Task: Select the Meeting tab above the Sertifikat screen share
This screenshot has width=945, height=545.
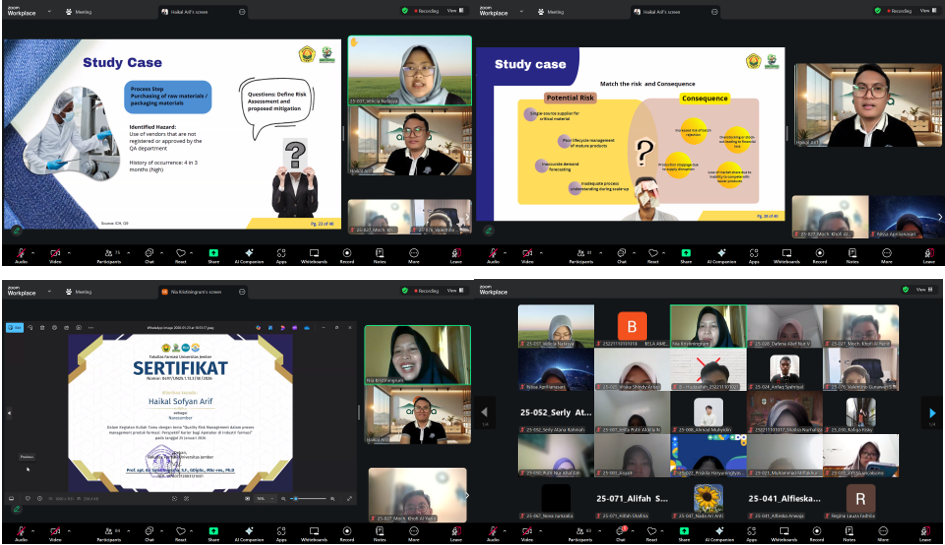Action: click(78, 291)
